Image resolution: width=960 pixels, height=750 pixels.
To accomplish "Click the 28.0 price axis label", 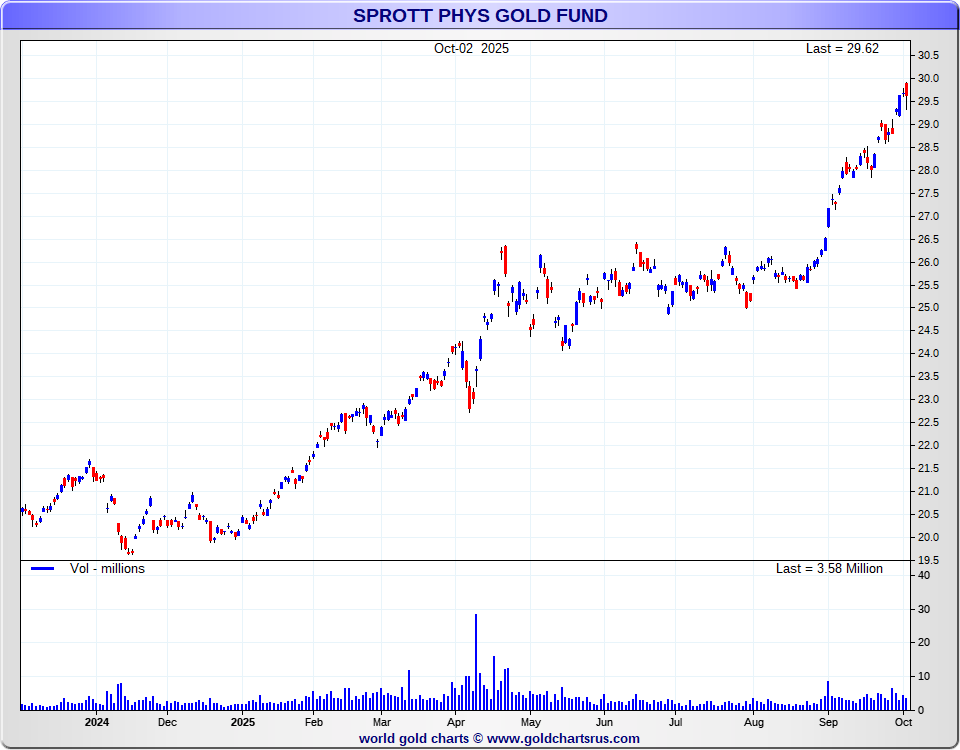I will tap(928, 170).
